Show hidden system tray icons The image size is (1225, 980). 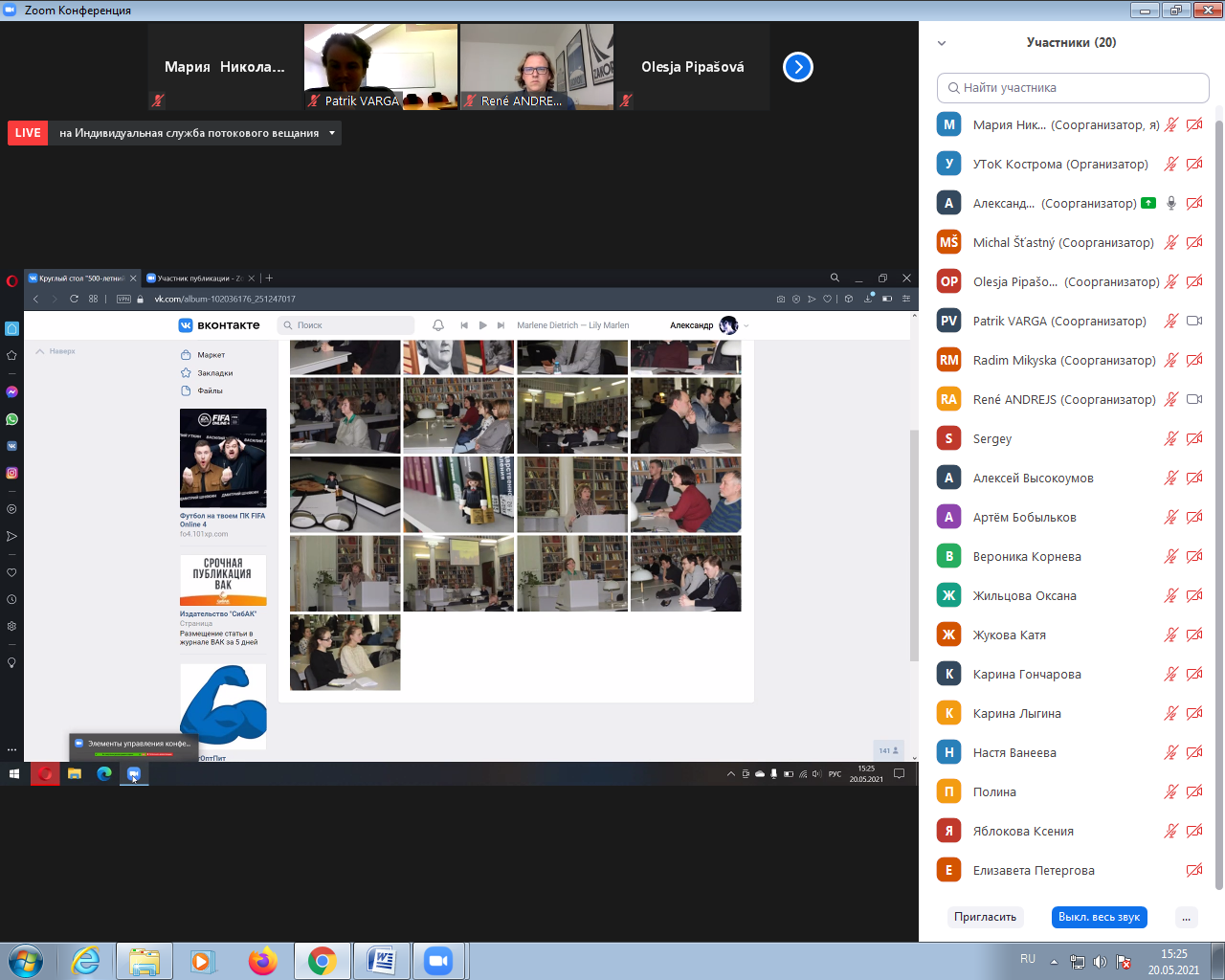1054,962
